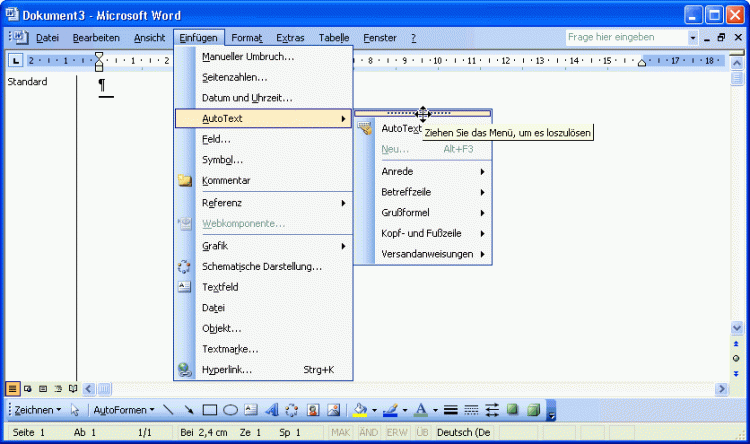The width and height of the screenshot is (750, 444).
Task: Expand the AutoFormen dropdown
Action: point(124,410)
